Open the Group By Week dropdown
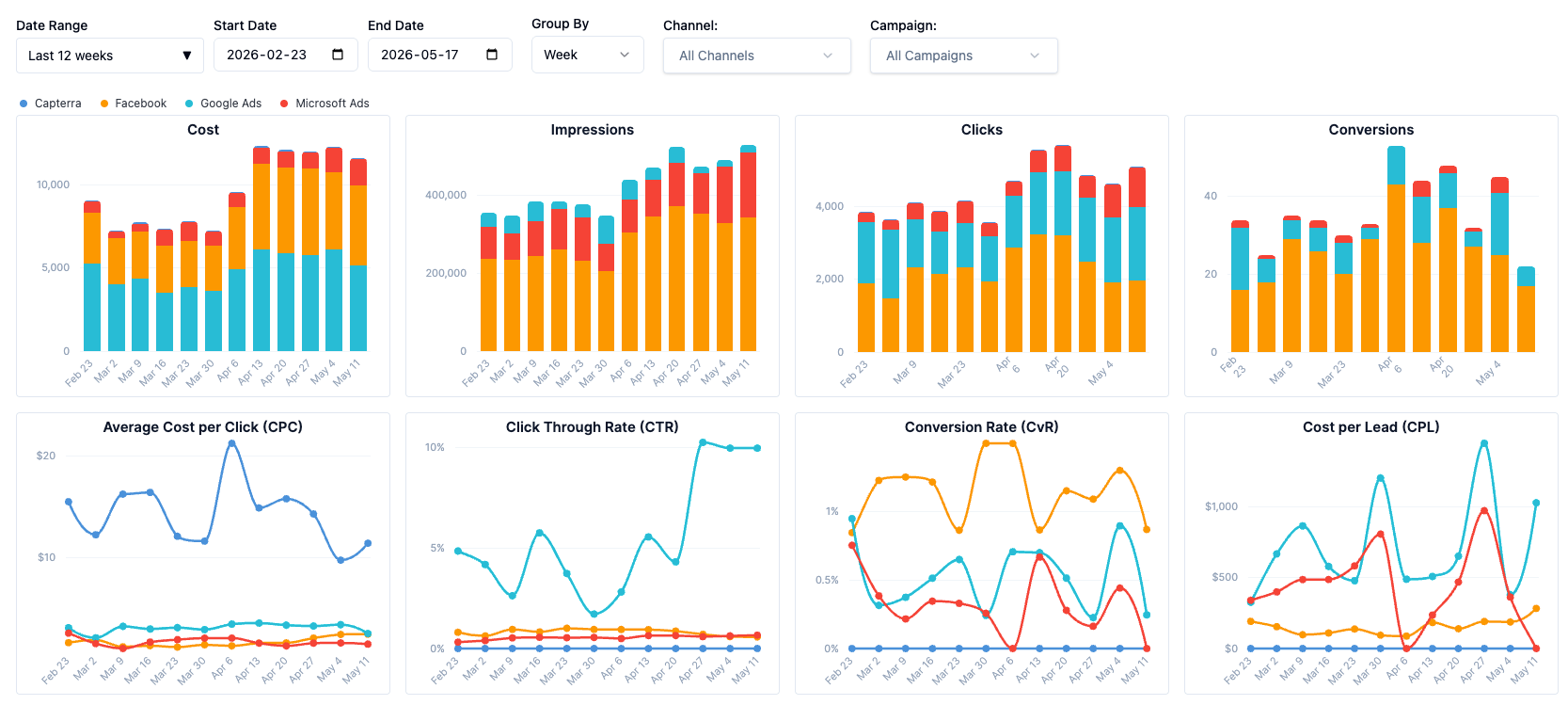Viewport: 1568px width, 721px height. click(x=588, y=55)
